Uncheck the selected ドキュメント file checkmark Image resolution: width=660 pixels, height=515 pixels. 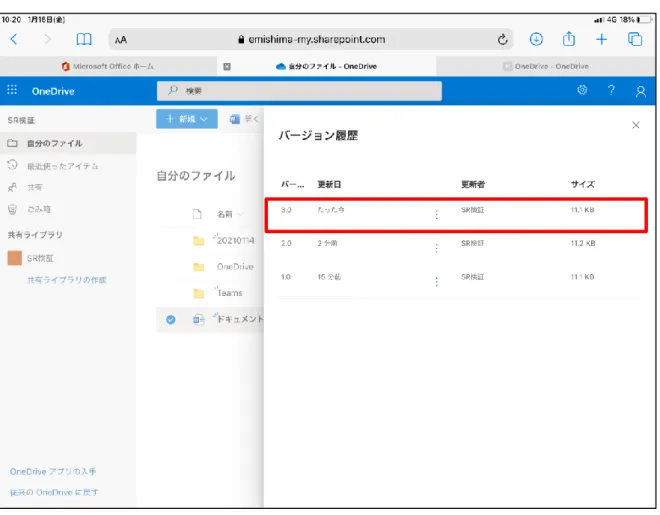(170, 320)
